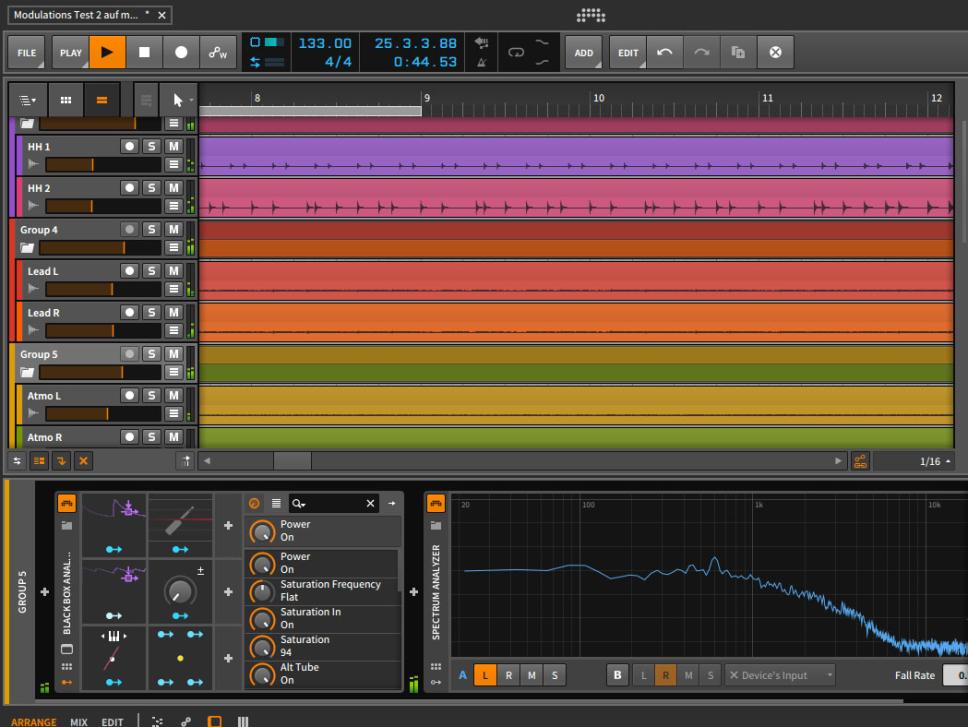
Task: Solo the HH 1 track
Action: coord(151,146)
